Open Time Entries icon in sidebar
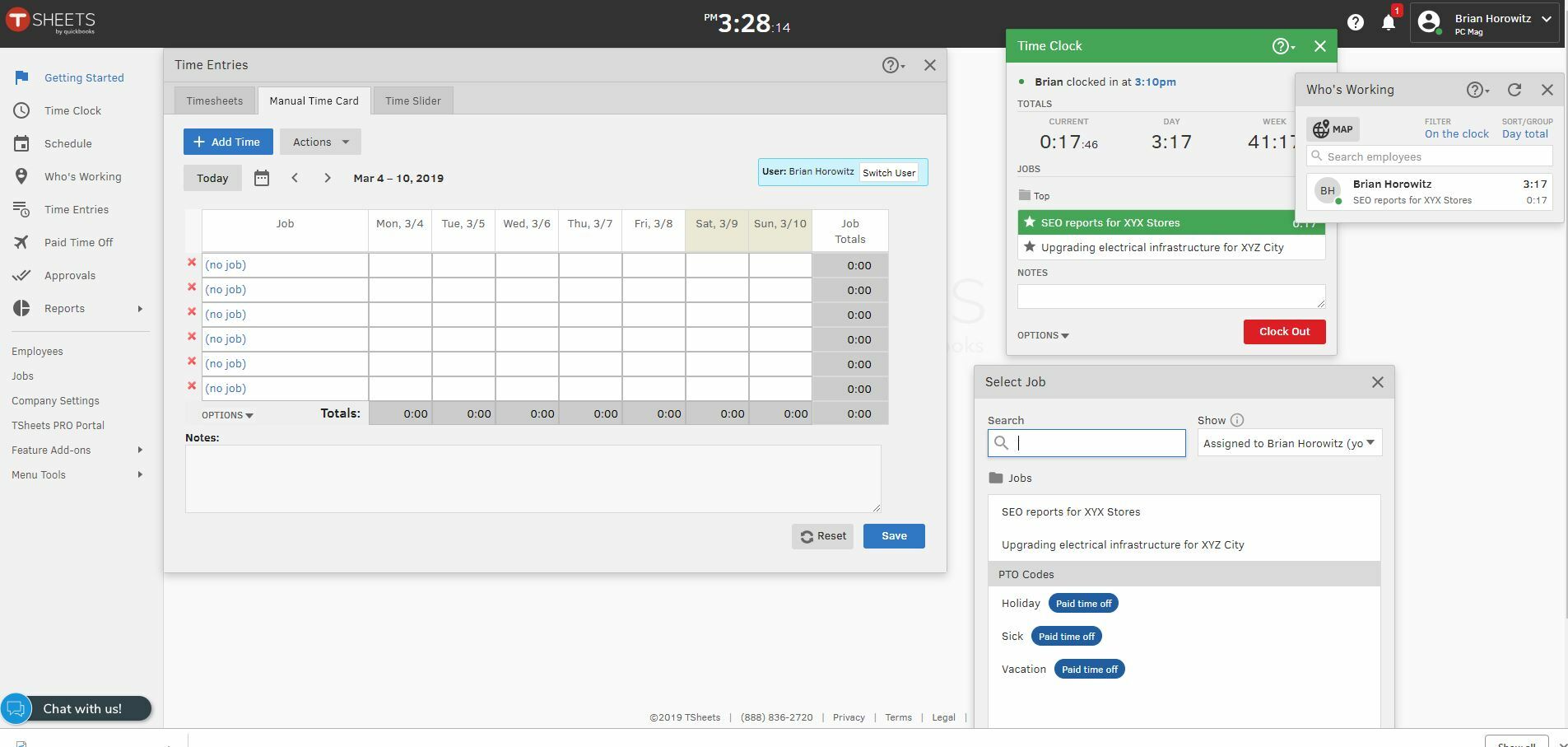Viewport: 1568px width, 747px height. pyautogui.click(x=22, y=209)
